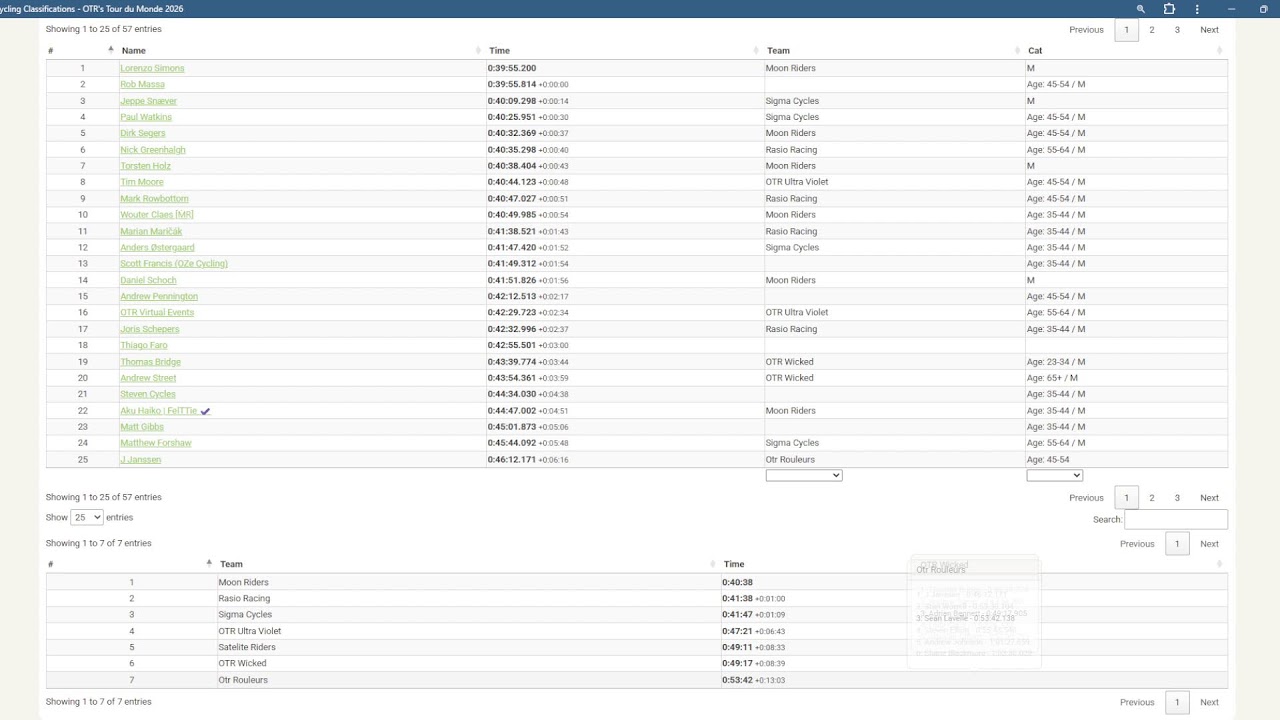Screen dimensions: 1280x720
Task: Select page 1 below the team table
Action: click(1177, 702)
